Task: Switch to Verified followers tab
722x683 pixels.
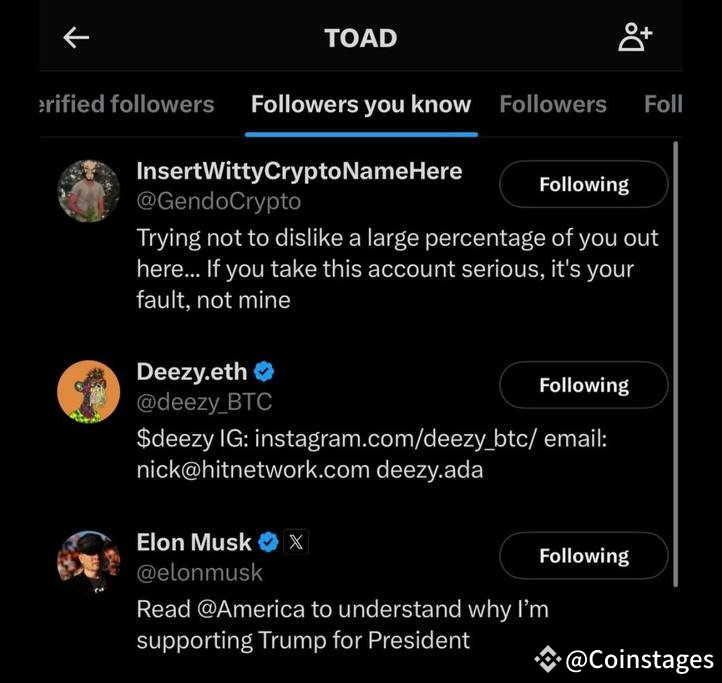Action: 126,105
